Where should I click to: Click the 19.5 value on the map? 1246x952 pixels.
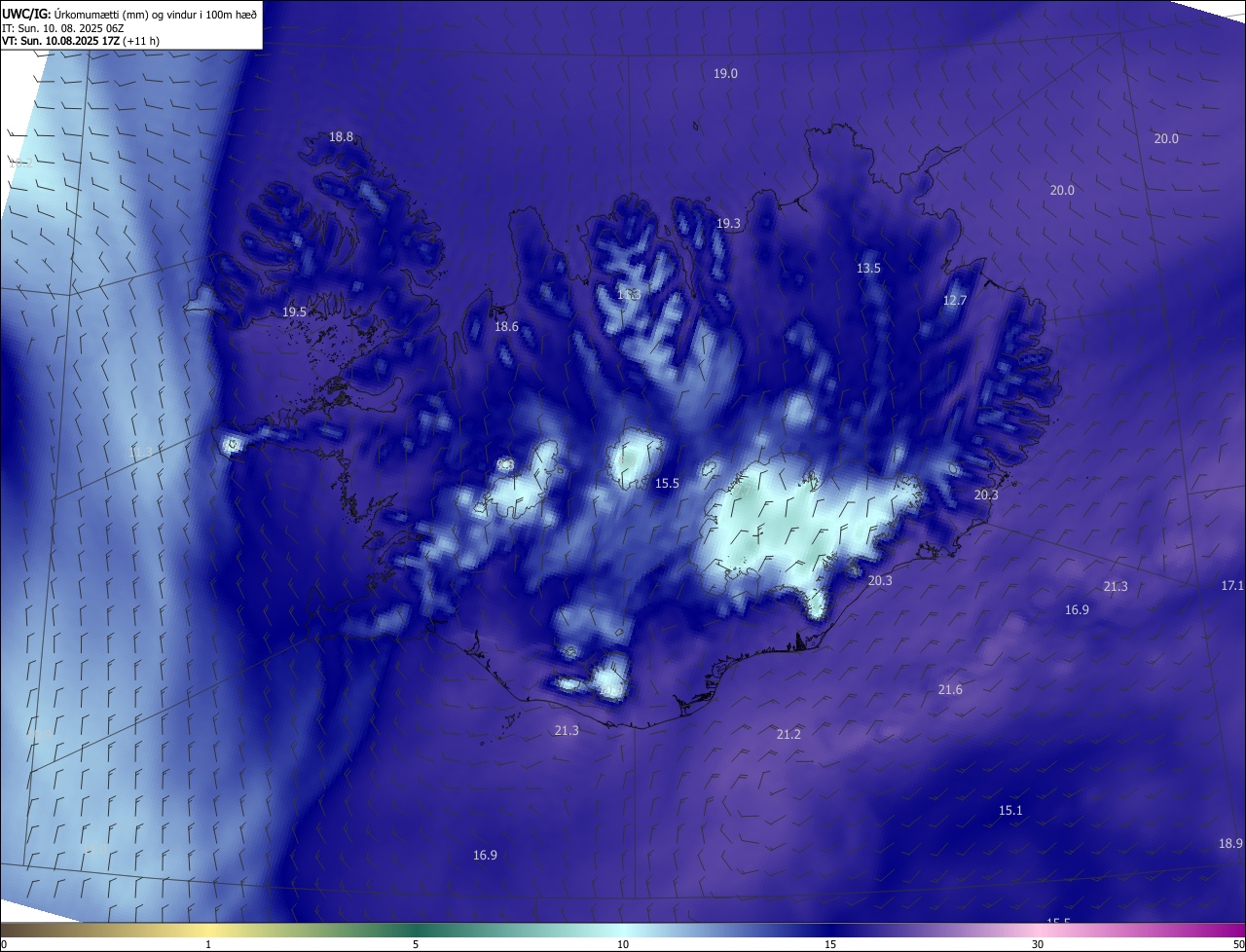coord(294,312)
